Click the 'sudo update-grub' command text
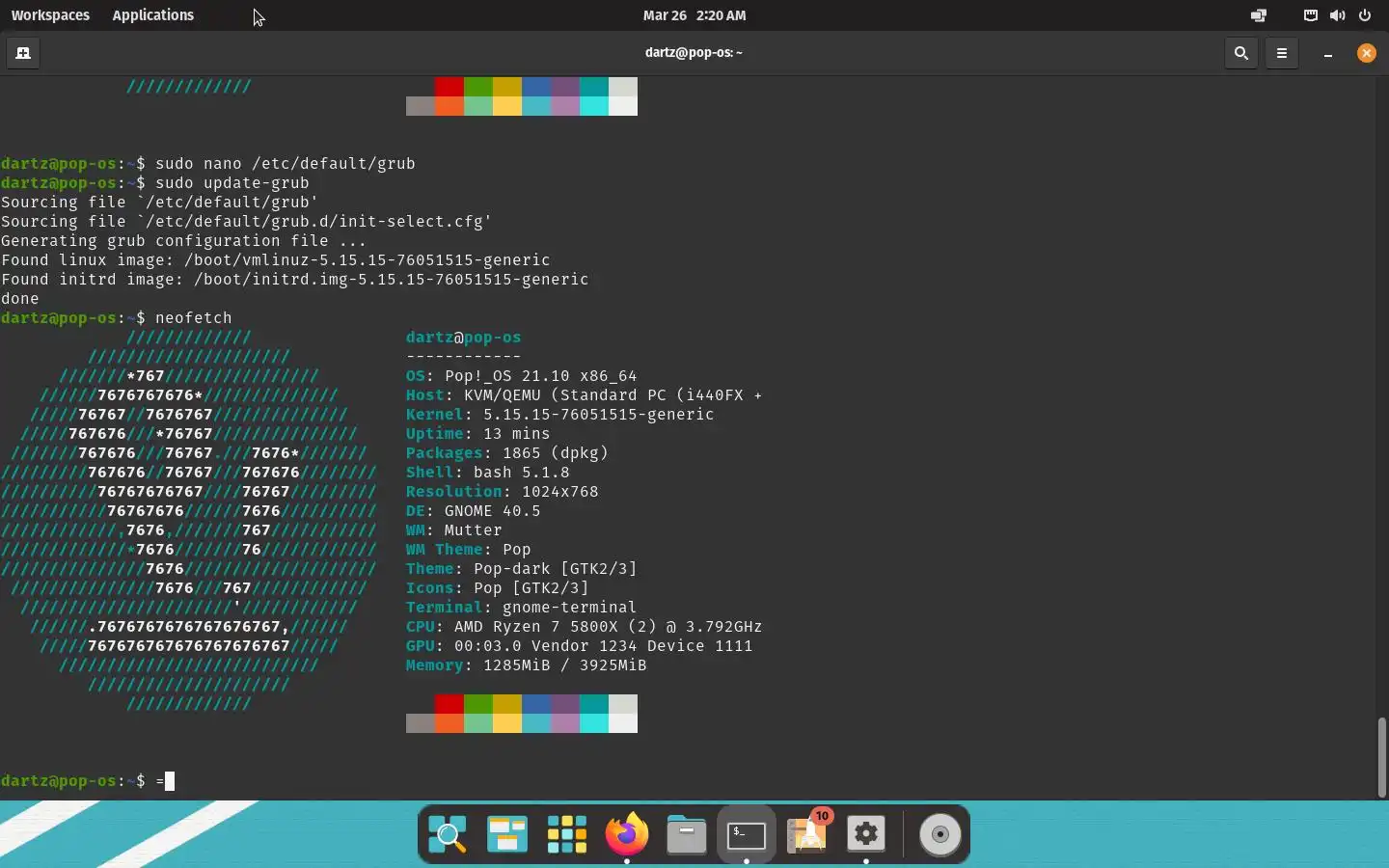The image size is (1389, 868). 232,183
